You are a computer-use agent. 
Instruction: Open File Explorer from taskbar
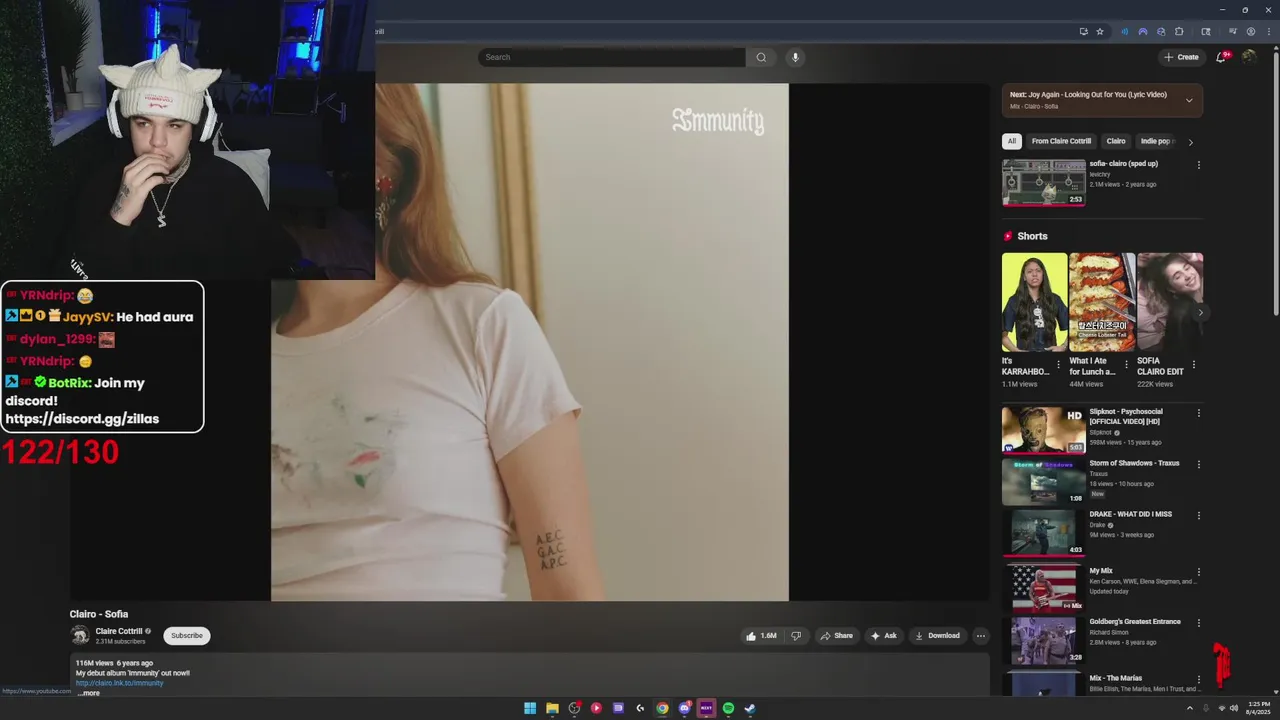552,708
